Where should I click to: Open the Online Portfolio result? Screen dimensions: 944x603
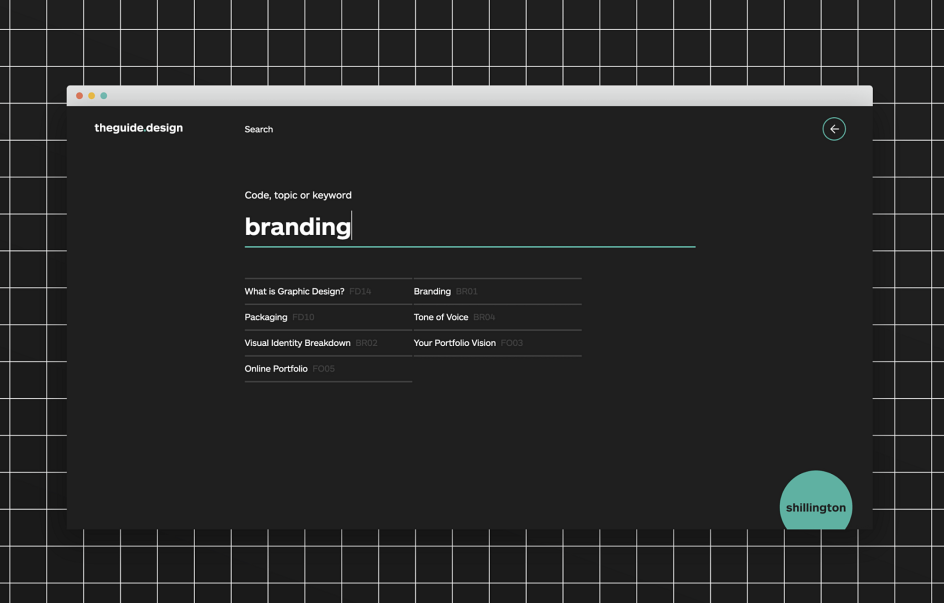point(276,369)
